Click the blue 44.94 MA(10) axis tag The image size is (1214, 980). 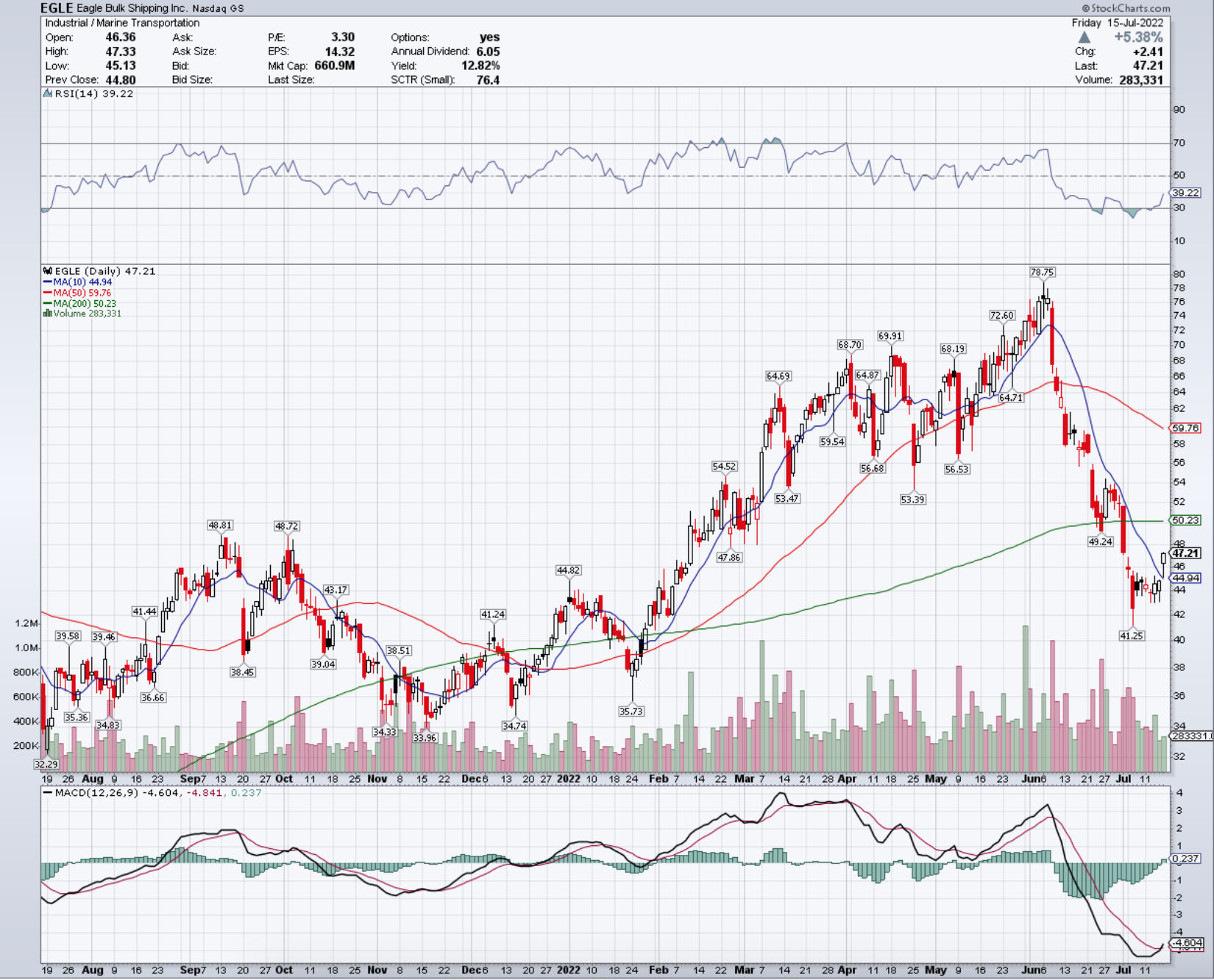tap(1185, 578)
